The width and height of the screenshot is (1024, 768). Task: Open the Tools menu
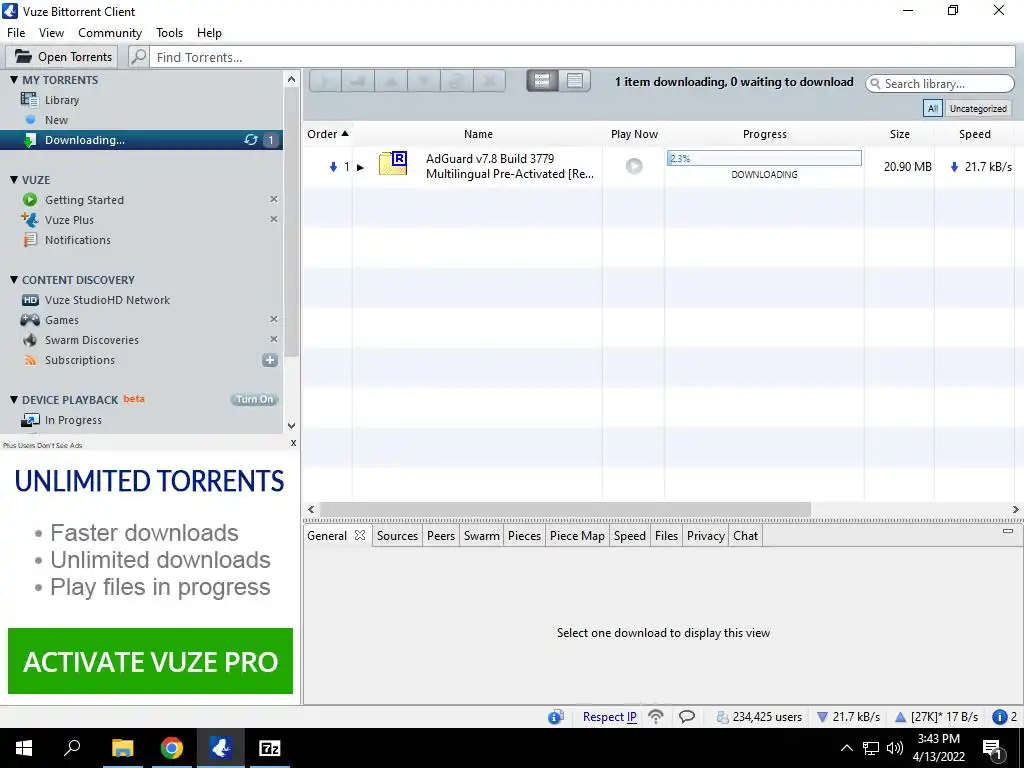pos(169,33)
